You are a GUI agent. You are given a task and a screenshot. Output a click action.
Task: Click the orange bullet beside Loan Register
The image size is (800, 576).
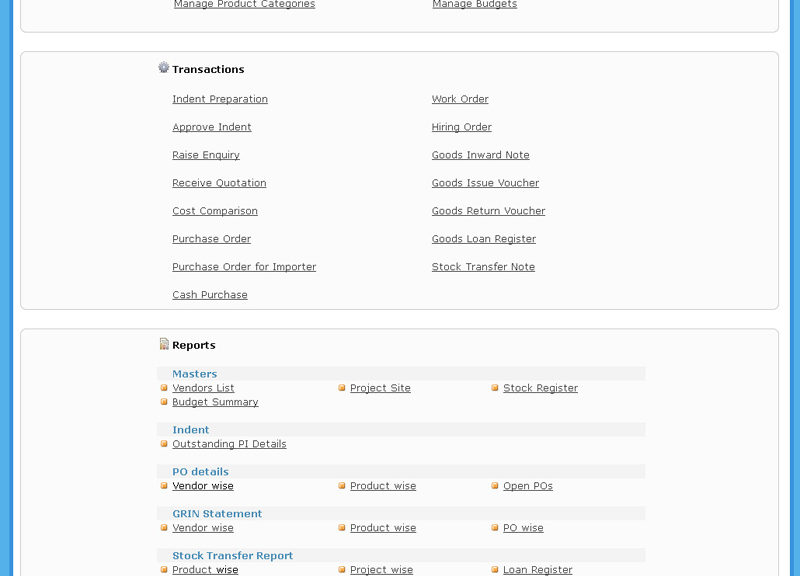pyautogui.click(x=494, y=569)
